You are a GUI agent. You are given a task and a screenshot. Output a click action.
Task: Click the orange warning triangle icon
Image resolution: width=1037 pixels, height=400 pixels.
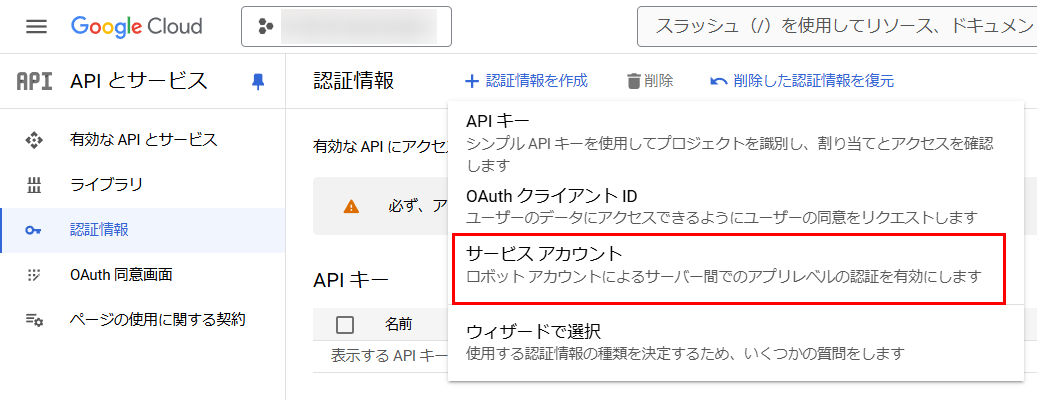(x=351, y=206)
